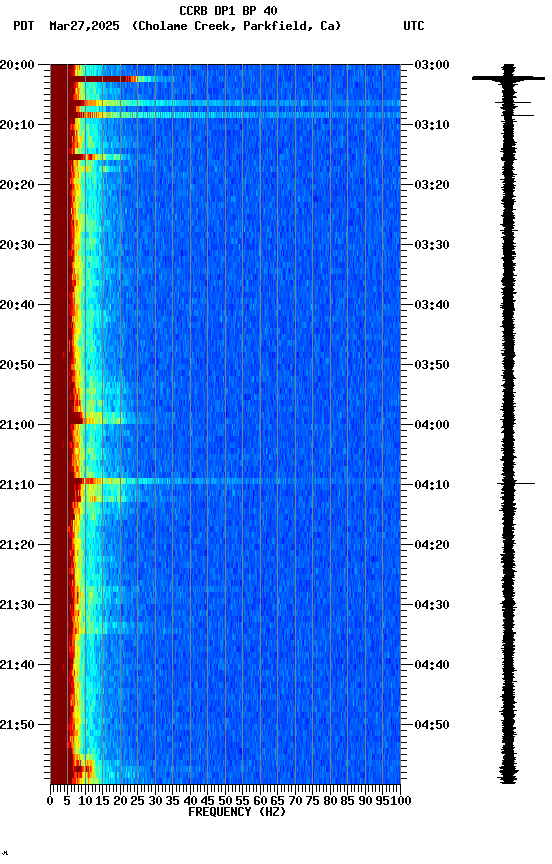The image size is (552, 864).
Task: Click the location text Cholame Creek, Parkfield, Ca
Action: (236, 26)
